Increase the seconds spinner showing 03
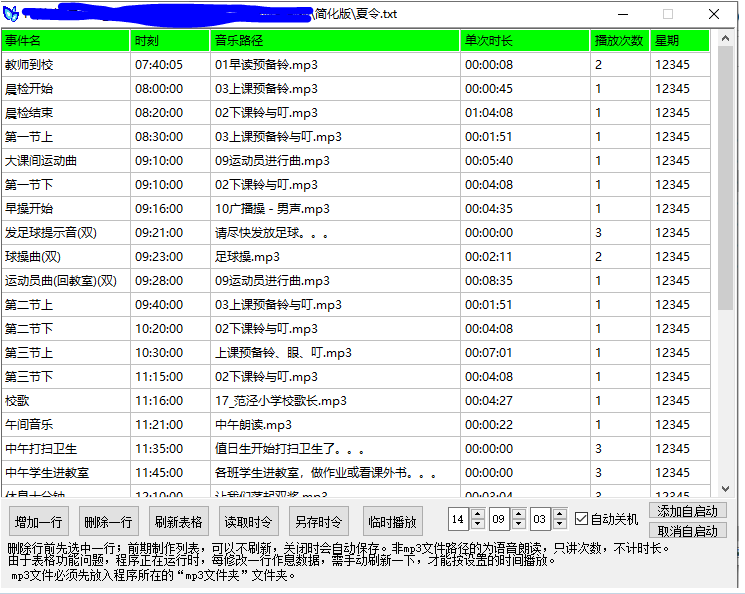This screenshot has width=745, height=594. click(561, 514)
